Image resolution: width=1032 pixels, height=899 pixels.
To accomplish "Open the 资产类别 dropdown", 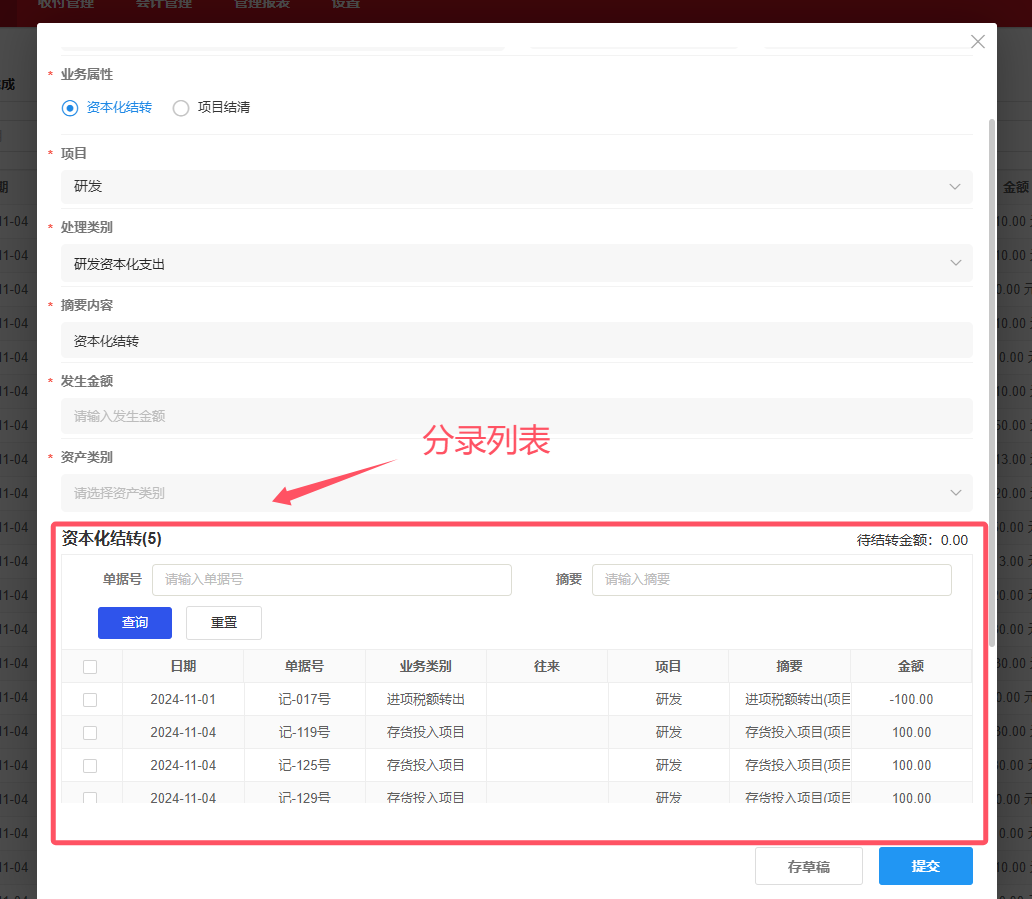I will 516,493.
